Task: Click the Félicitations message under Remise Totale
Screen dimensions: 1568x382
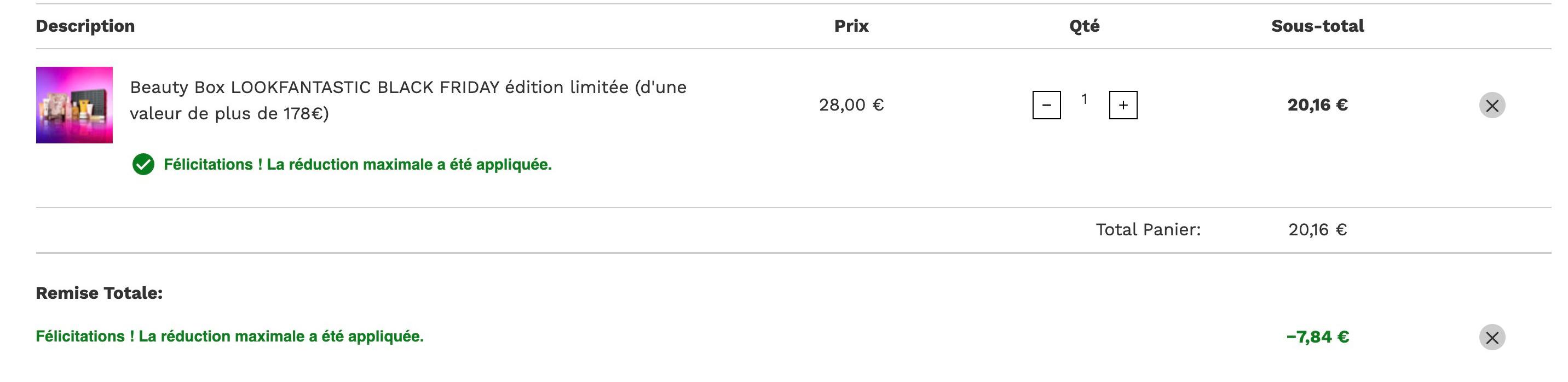Action: click(x=229, y=337)
